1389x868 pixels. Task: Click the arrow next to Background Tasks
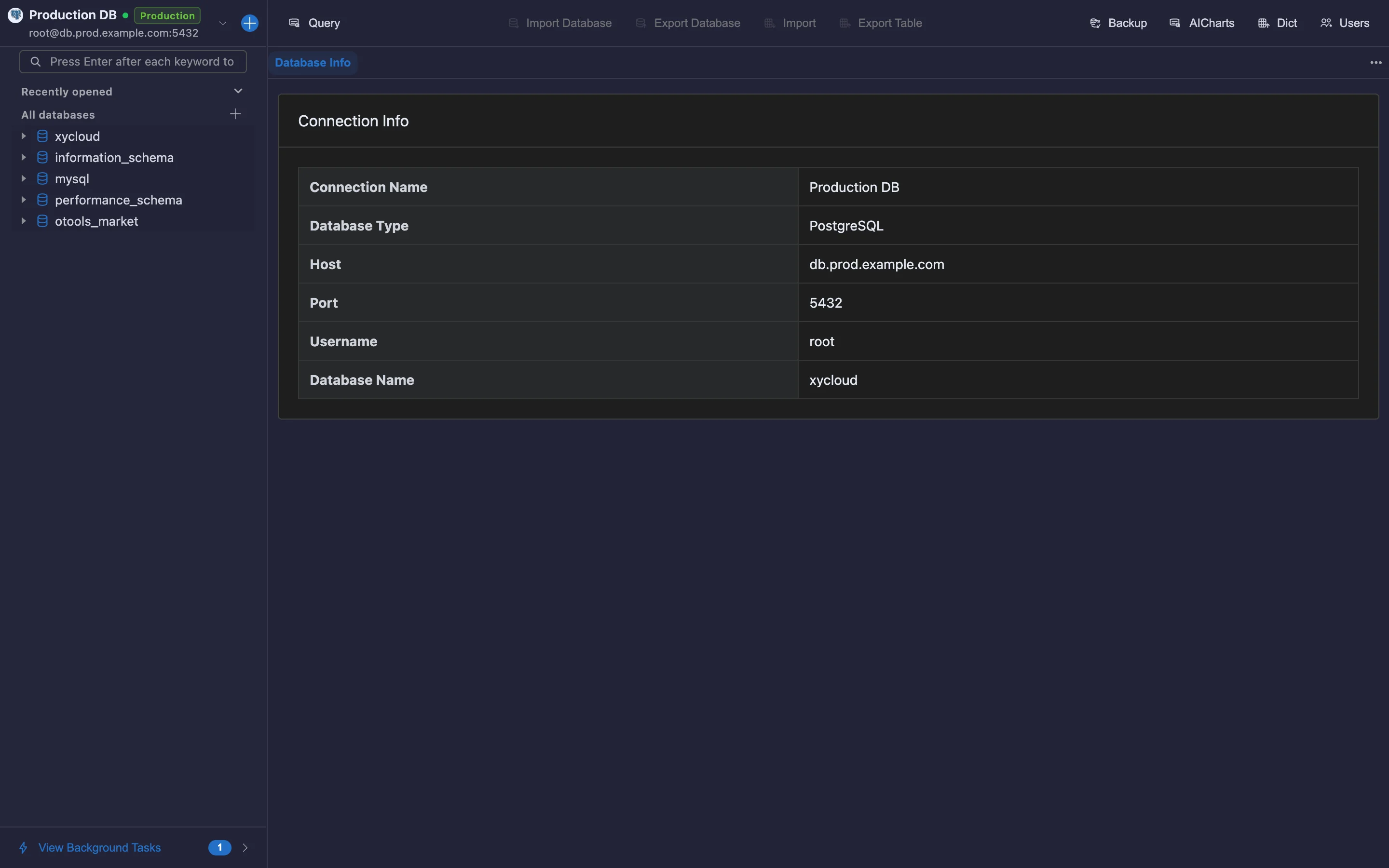pyautogui.click(x=245, y=847)
